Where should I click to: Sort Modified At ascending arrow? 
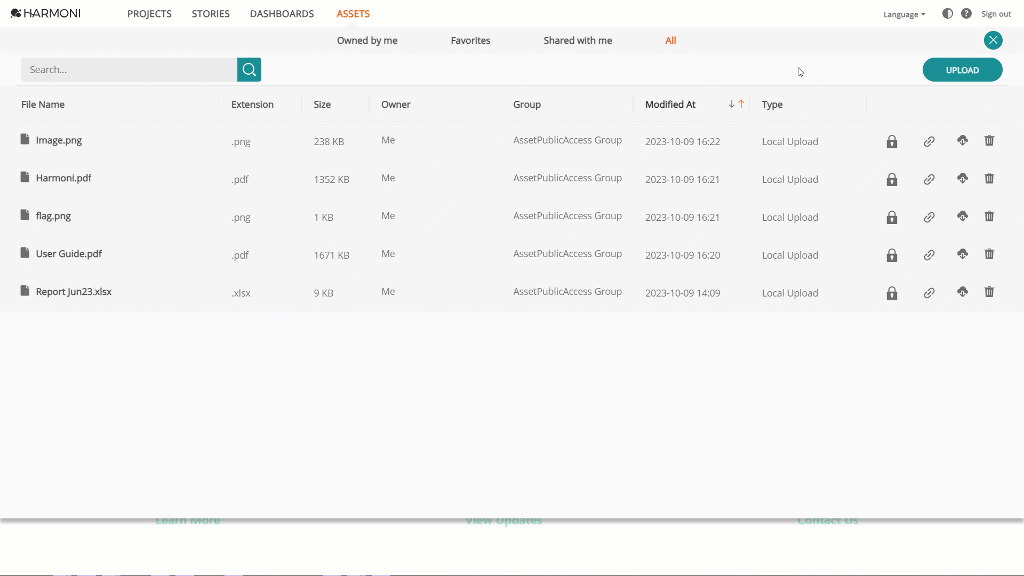(741, 104)
